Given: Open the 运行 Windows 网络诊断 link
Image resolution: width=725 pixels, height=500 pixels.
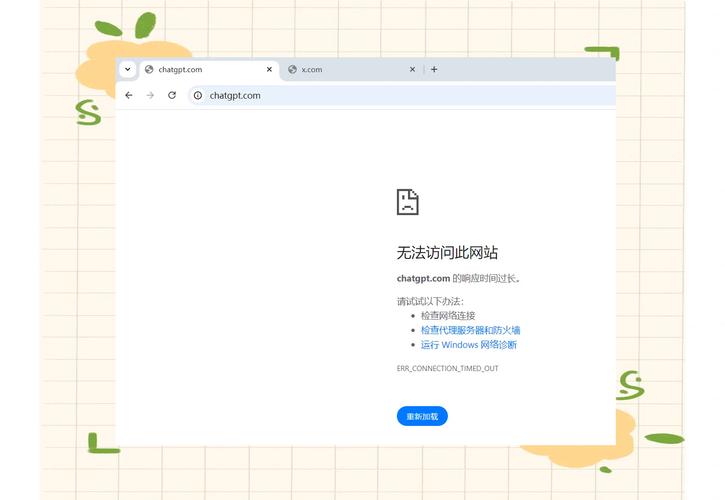Looking at the screenshot, I should (468, 345).
